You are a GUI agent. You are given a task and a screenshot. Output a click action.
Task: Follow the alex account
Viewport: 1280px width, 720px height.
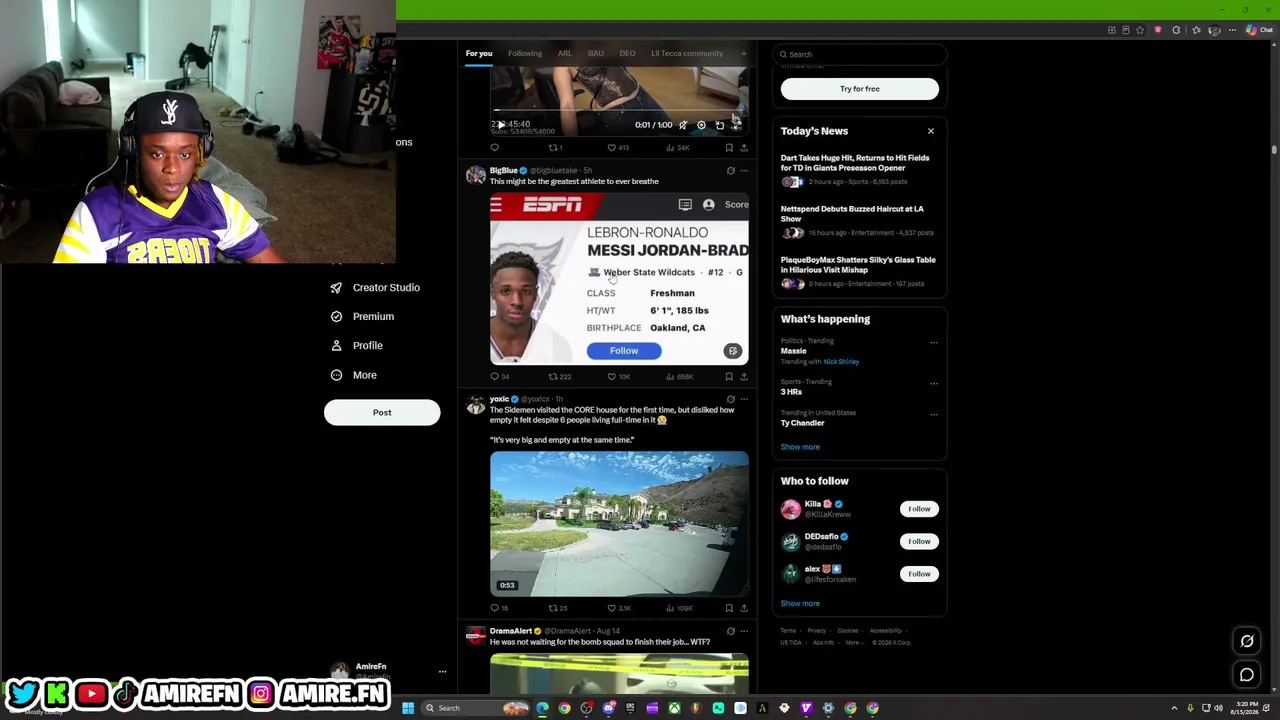point(919,574)
